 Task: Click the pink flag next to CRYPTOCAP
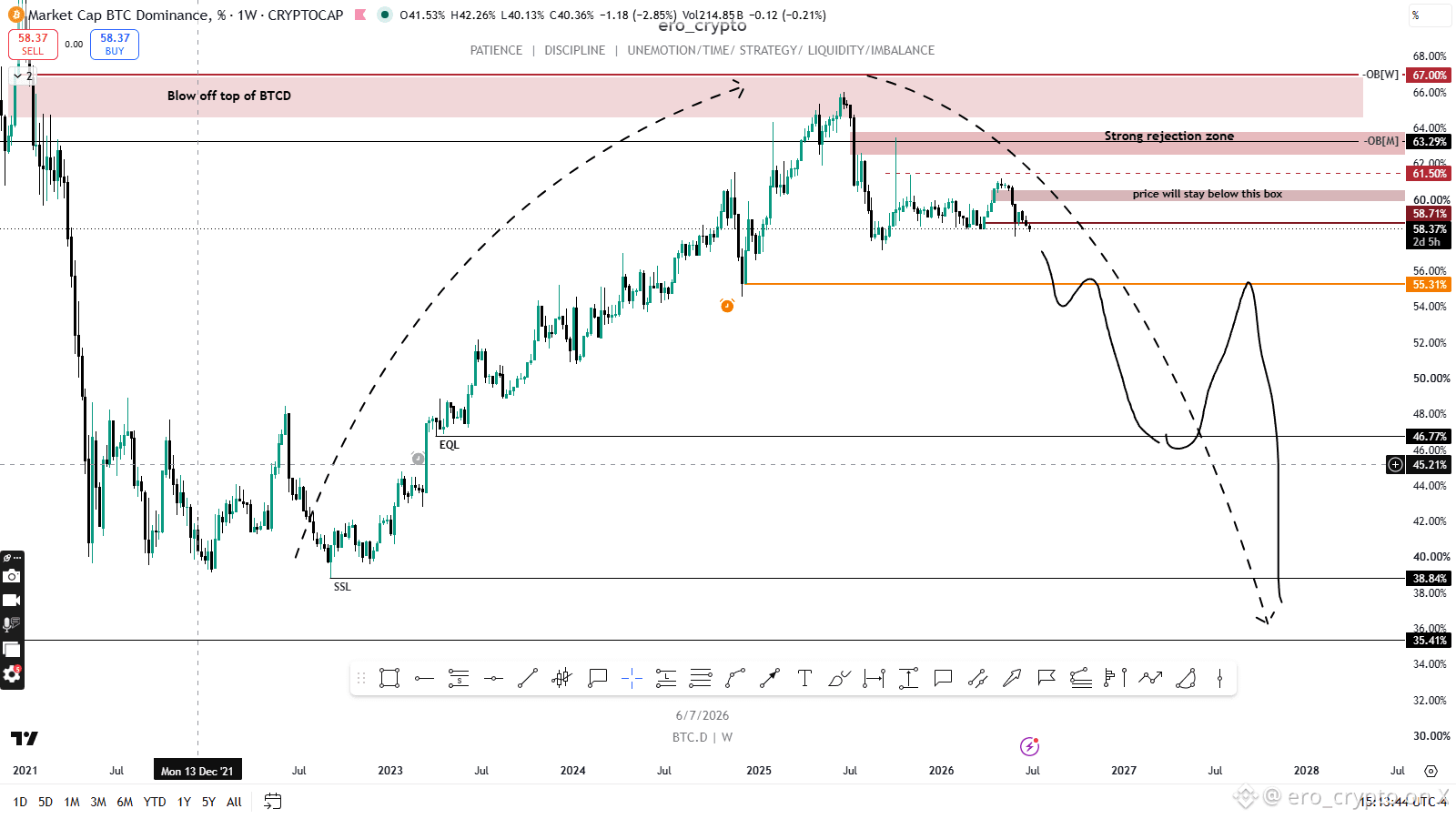(x=360, y=15)
